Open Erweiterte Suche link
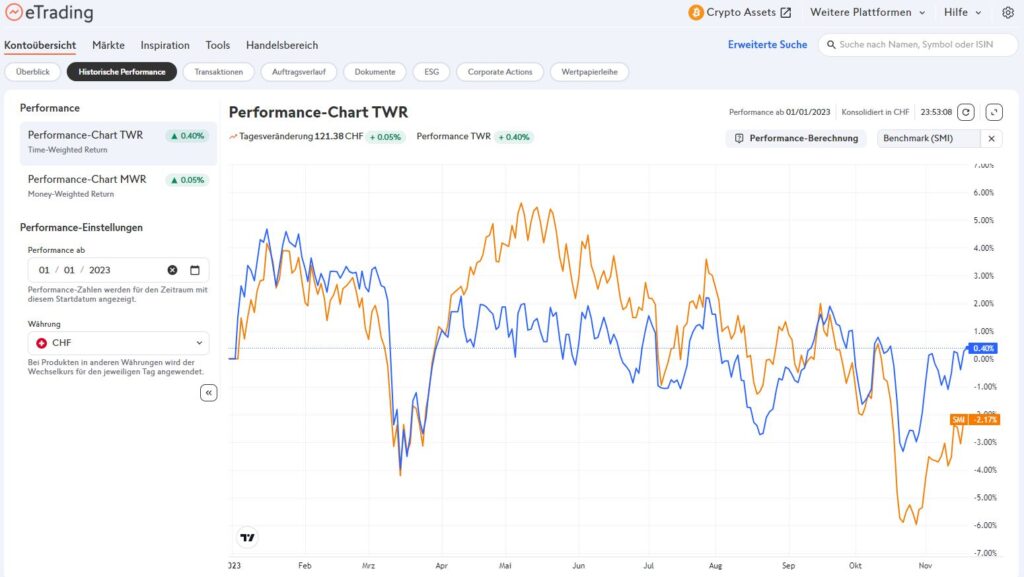Image resolution: width=1024 pixels, height=577 pixels. click(767, 44)
